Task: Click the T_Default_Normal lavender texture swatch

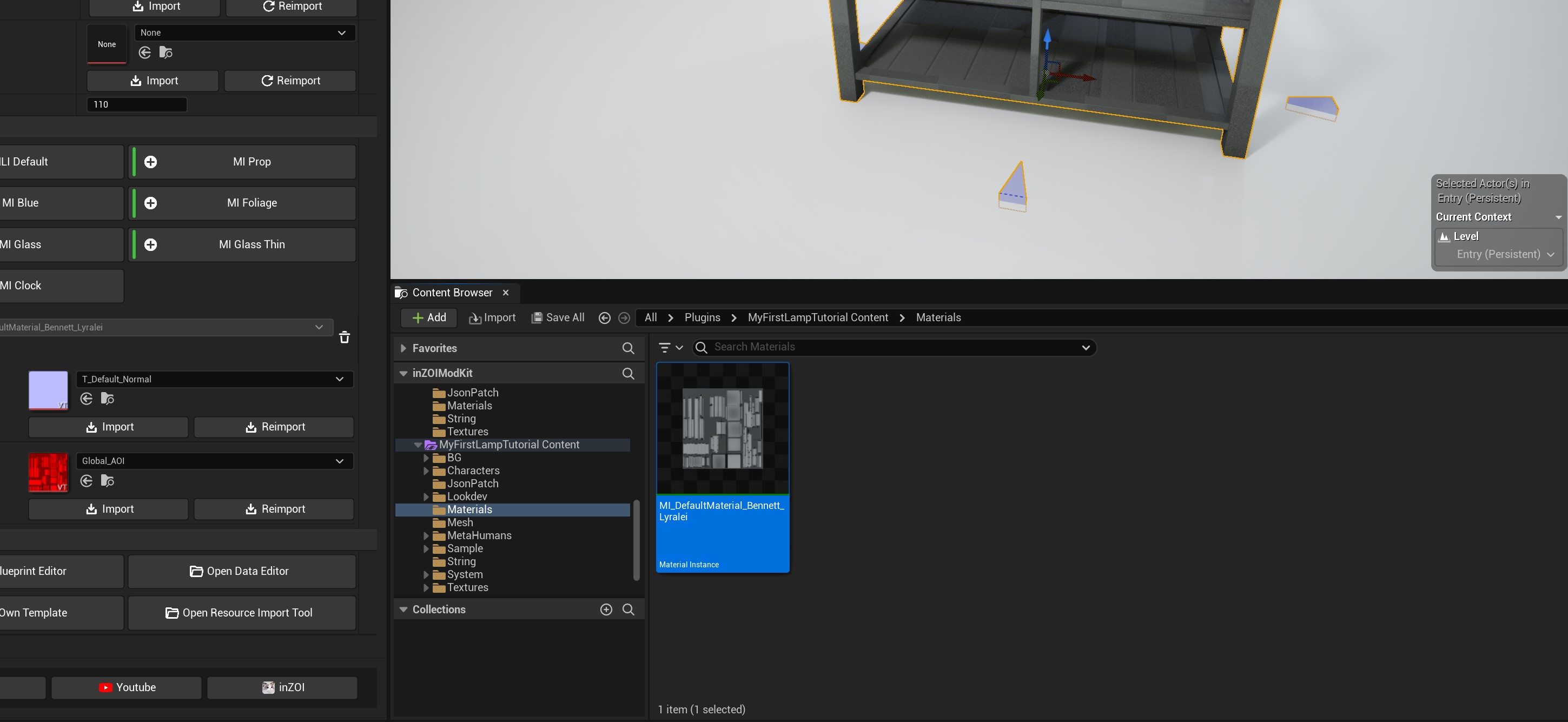Action: coord(48,390)
